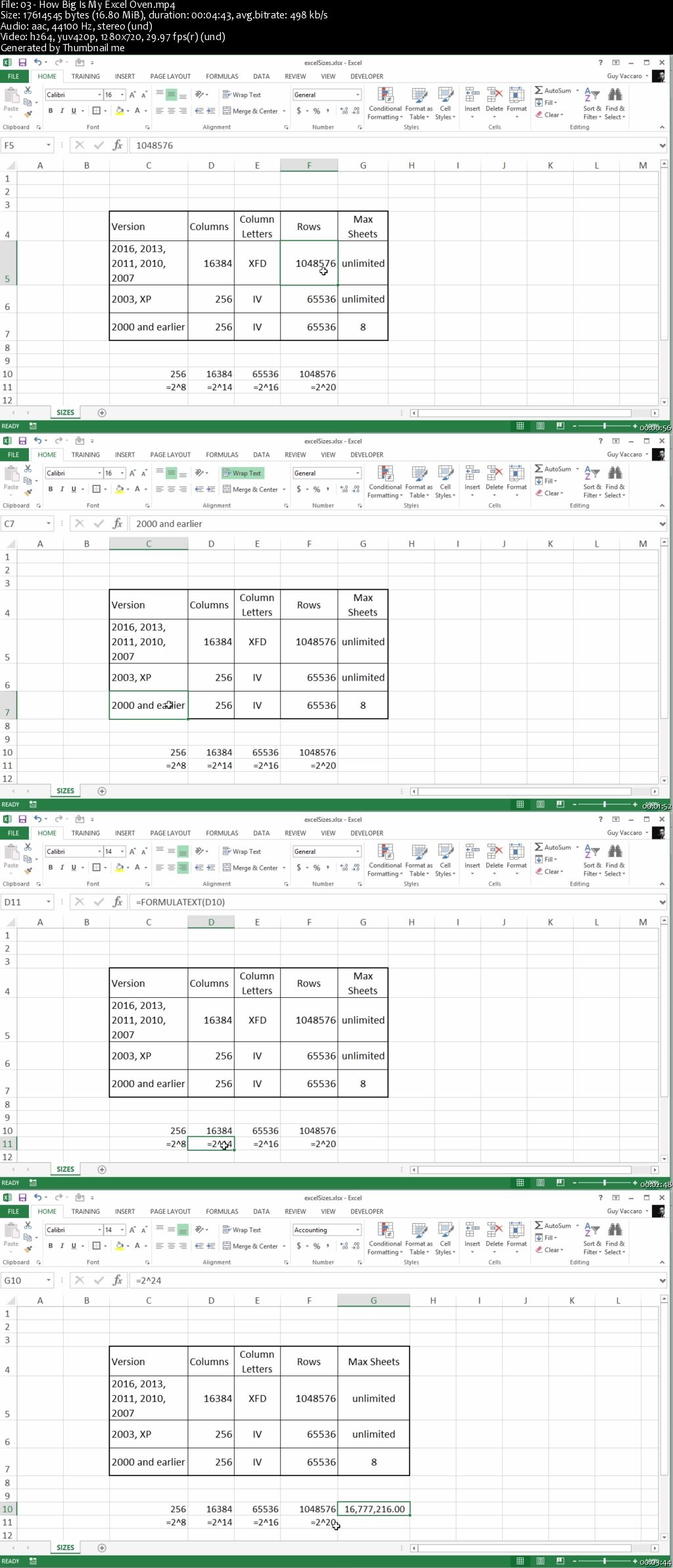Open Sort & Filter in the D11 window
The width and height of the screenshot is (673, 1568).
coord(592,861)
